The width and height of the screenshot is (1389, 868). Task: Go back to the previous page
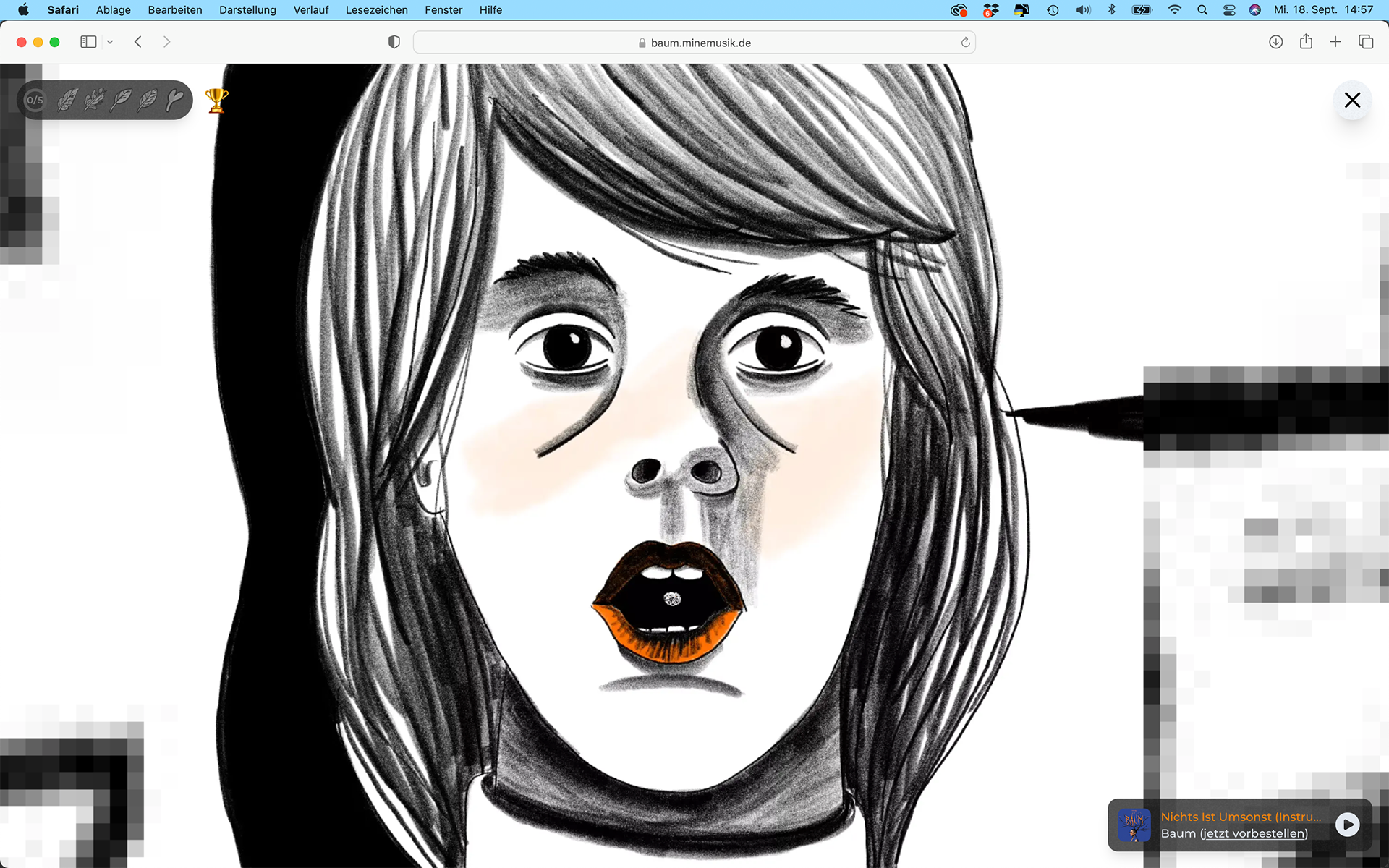[x=138, y=42]
